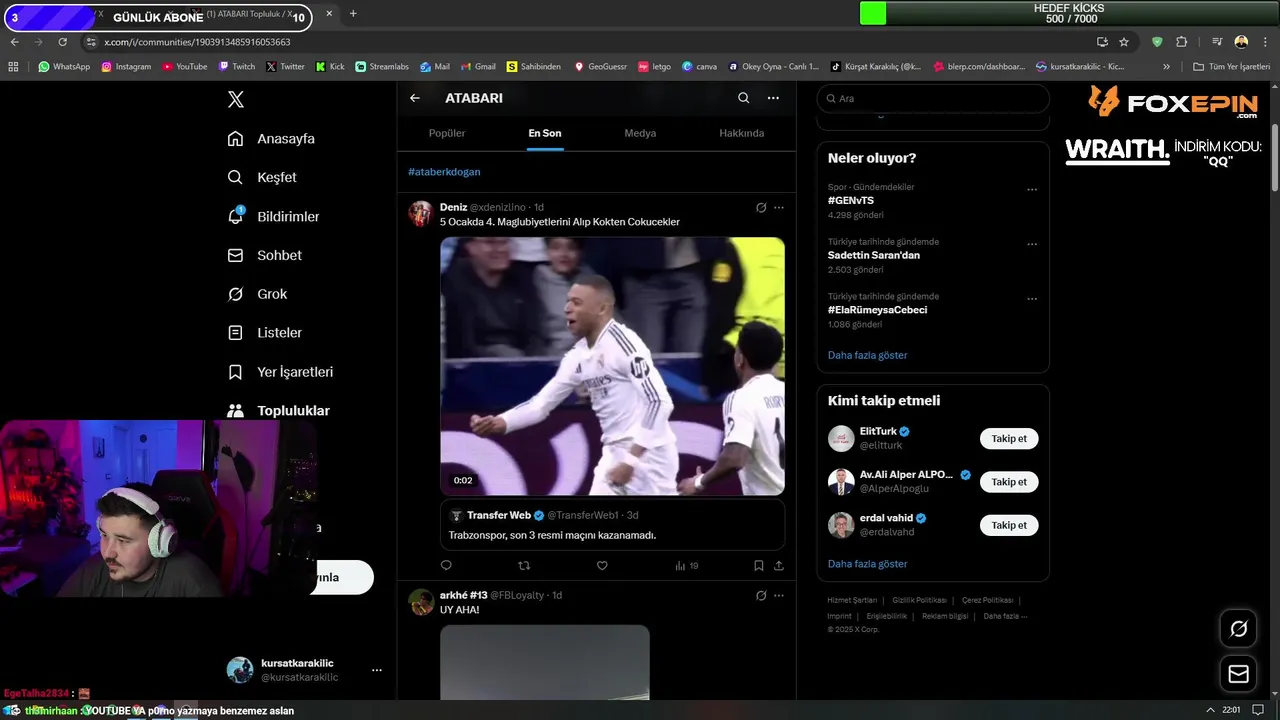Go to Keşfet in the sidebar
1280x720 pixels.
262,177
